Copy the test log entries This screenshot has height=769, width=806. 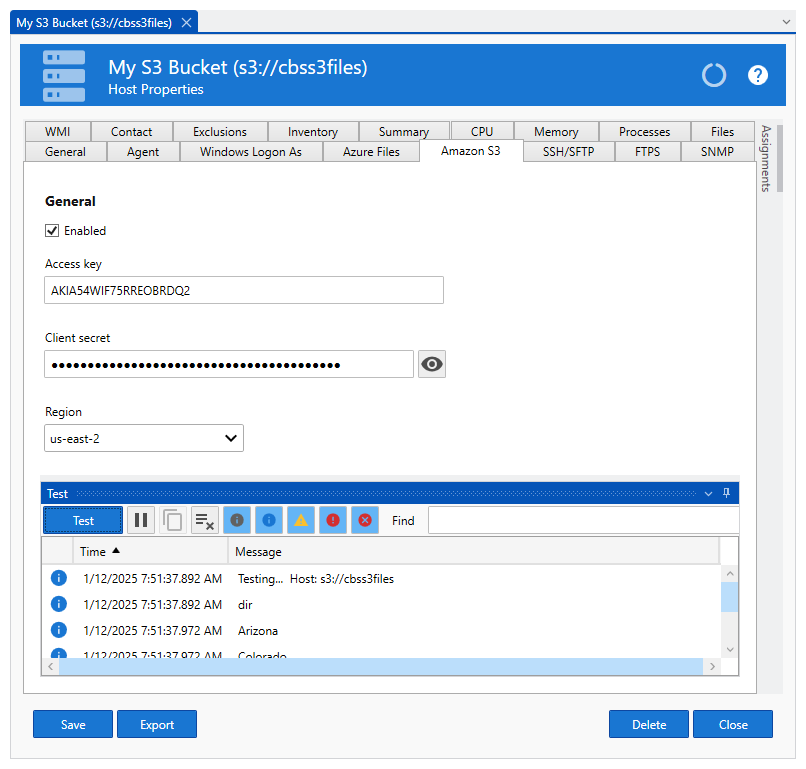click(x=173, y=520)
